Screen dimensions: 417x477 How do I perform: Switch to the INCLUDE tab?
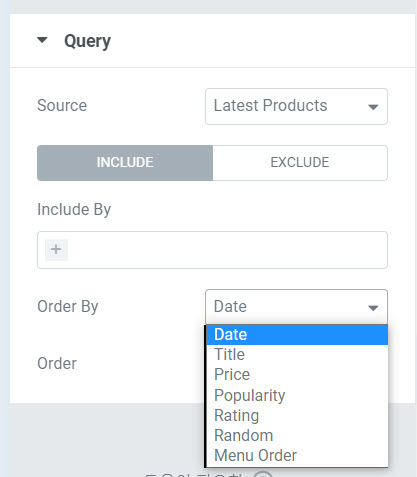click(125, 163)
